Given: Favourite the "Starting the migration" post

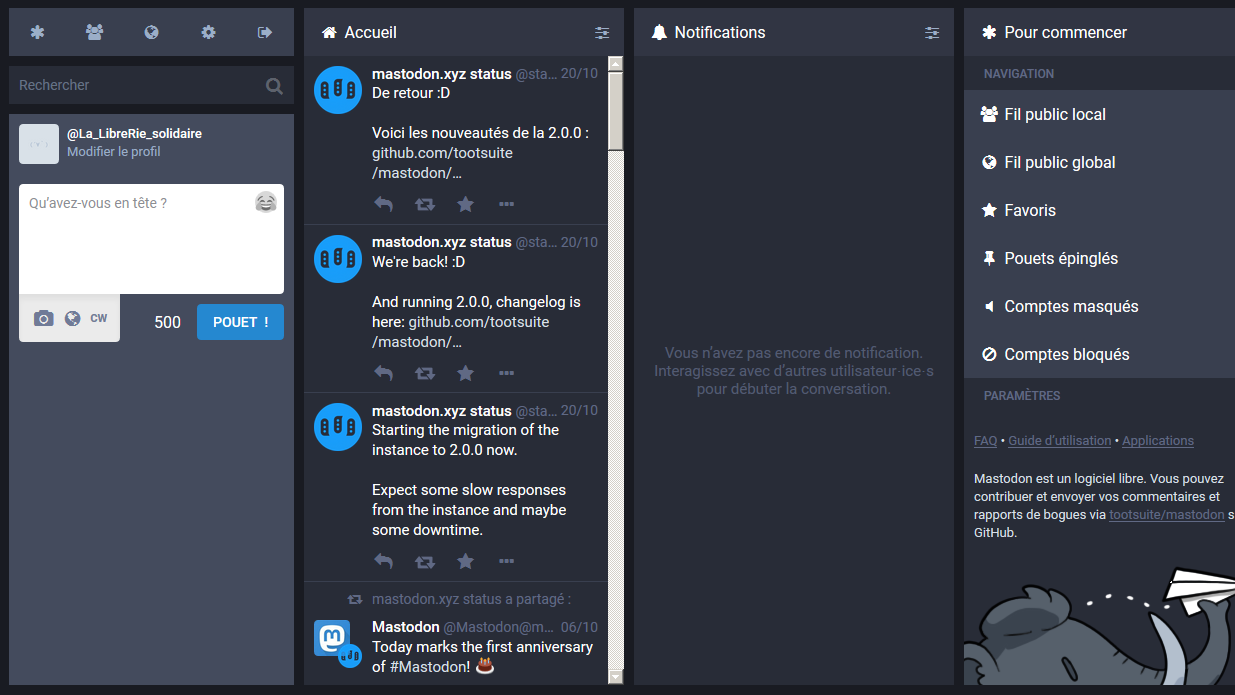Looking at the screenshot, I should (465, 562).
